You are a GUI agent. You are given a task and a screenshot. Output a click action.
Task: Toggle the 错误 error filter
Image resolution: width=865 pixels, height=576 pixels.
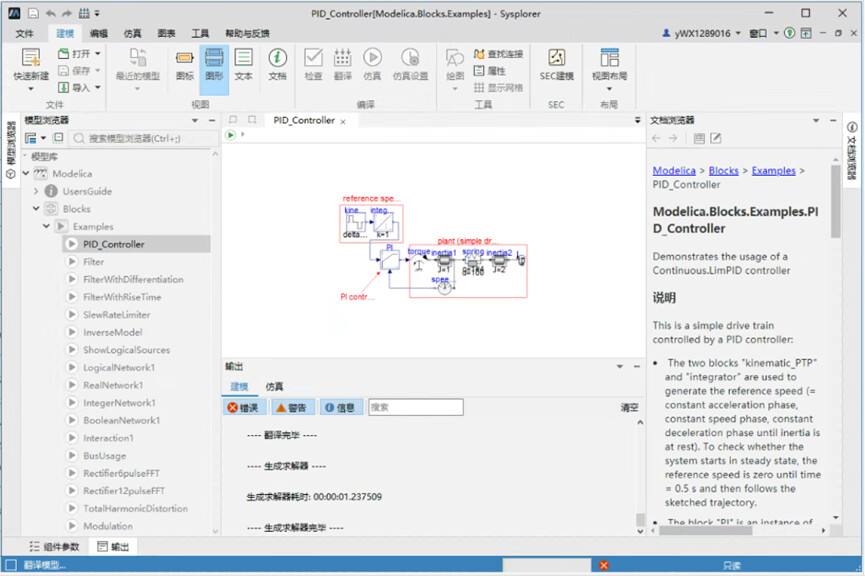pyautogui.click(x=244, y=407)
